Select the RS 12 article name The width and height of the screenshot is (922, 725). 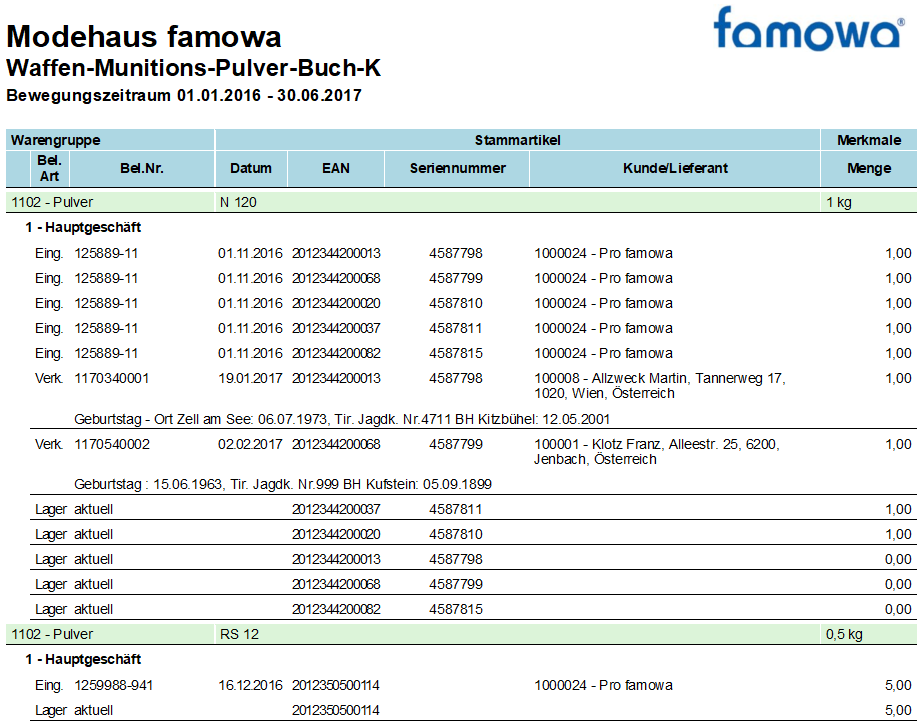(239, 634)
